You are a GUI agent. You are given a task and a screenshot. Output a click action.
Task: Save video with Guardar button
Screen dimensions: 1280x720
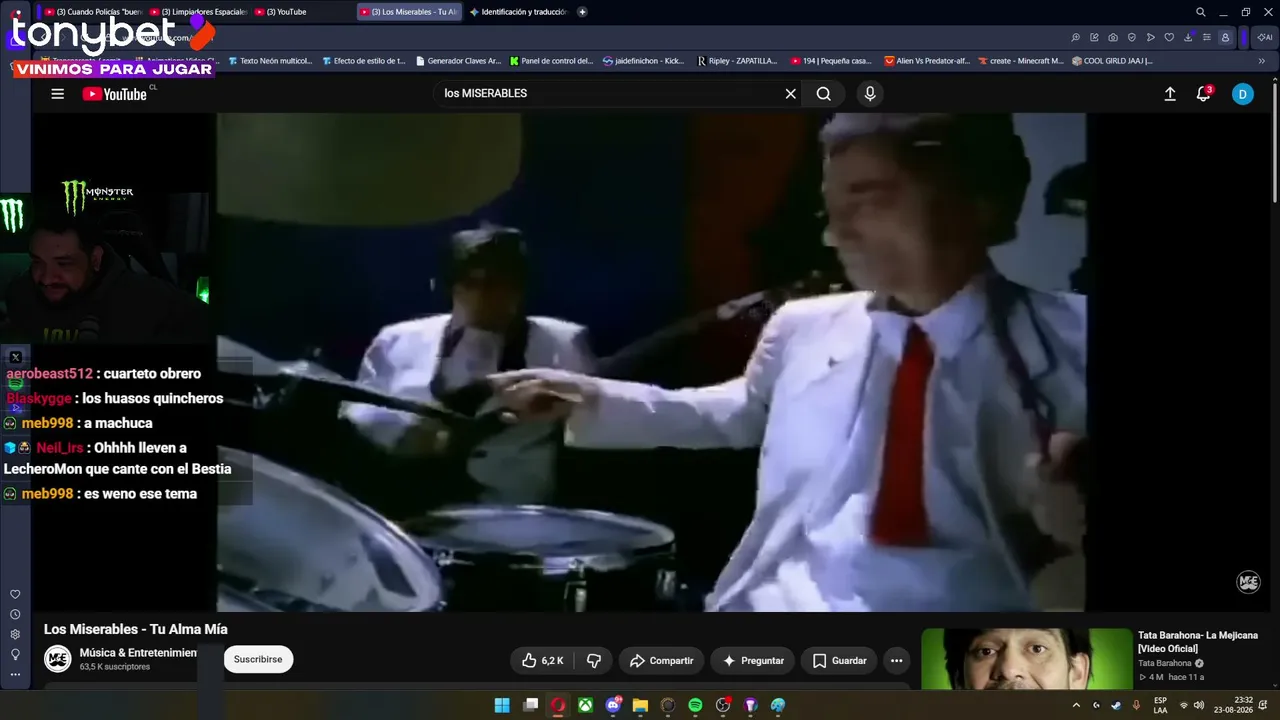[x=839, y=661]
